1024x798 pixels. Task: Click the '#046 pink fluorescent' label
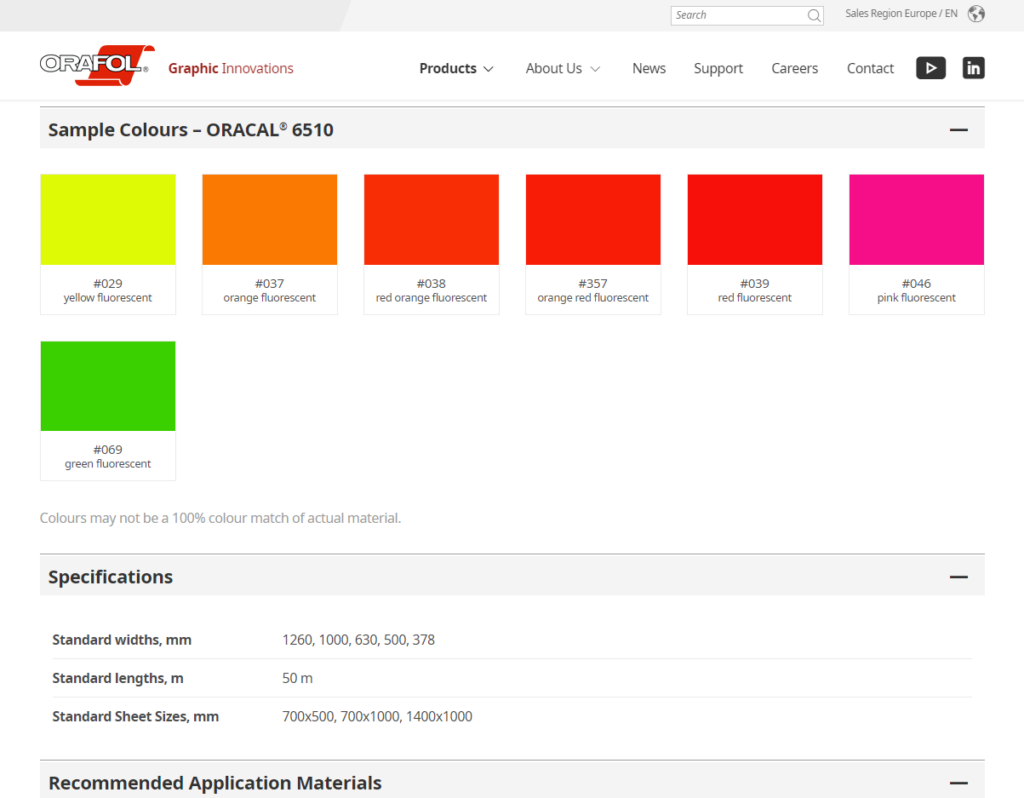click(916, 291)
